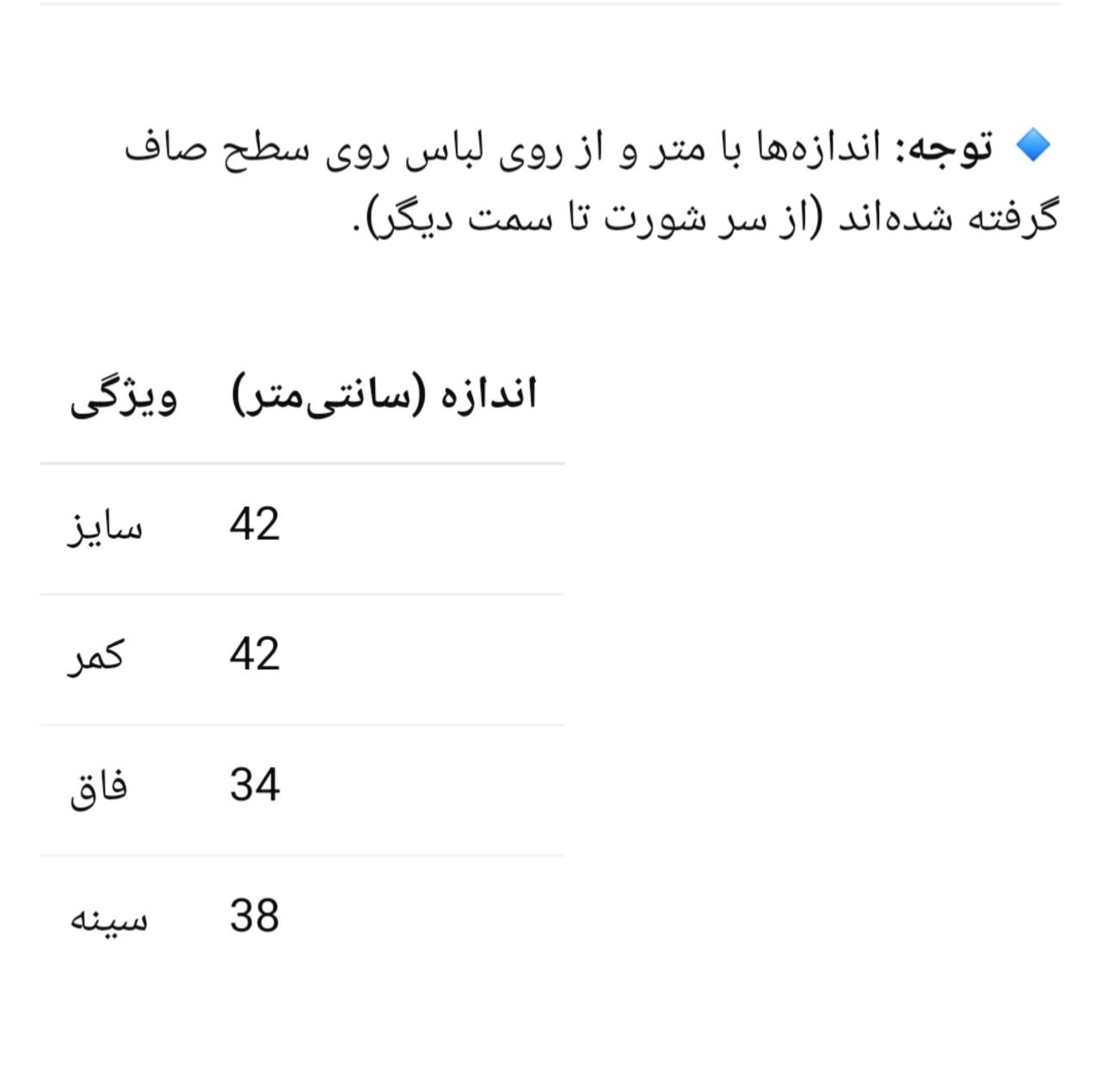Select the "کمر" row label
1101x1092 pixels.
click(x=96, y=657)
